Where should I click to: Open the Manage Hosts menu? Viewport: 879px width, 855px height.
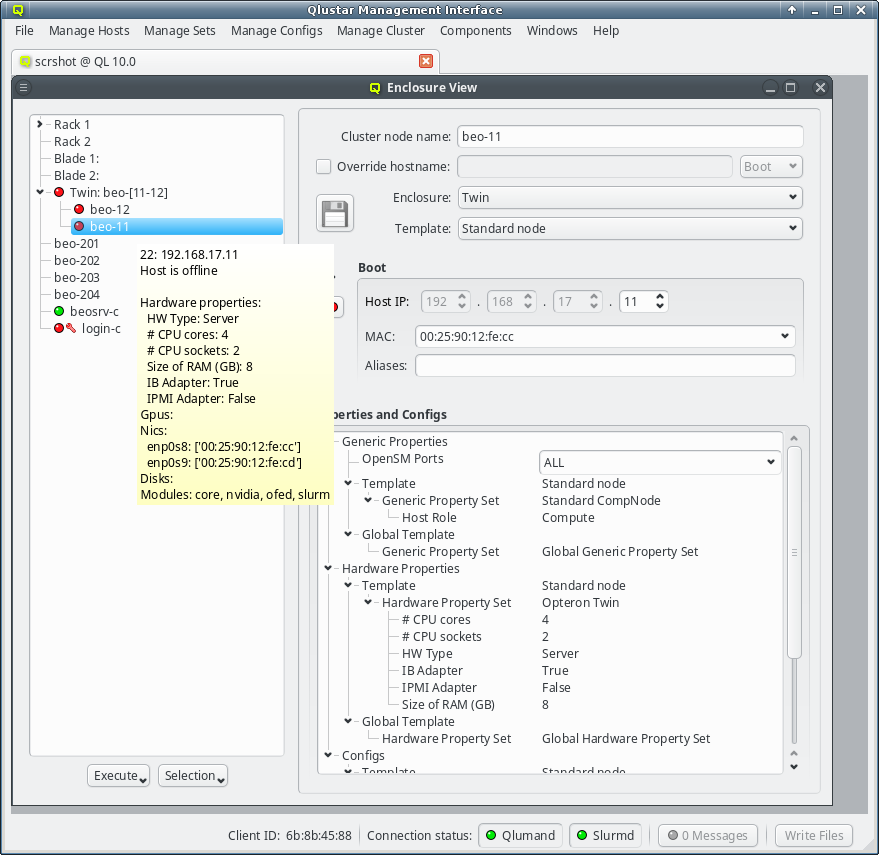(89, 31)
